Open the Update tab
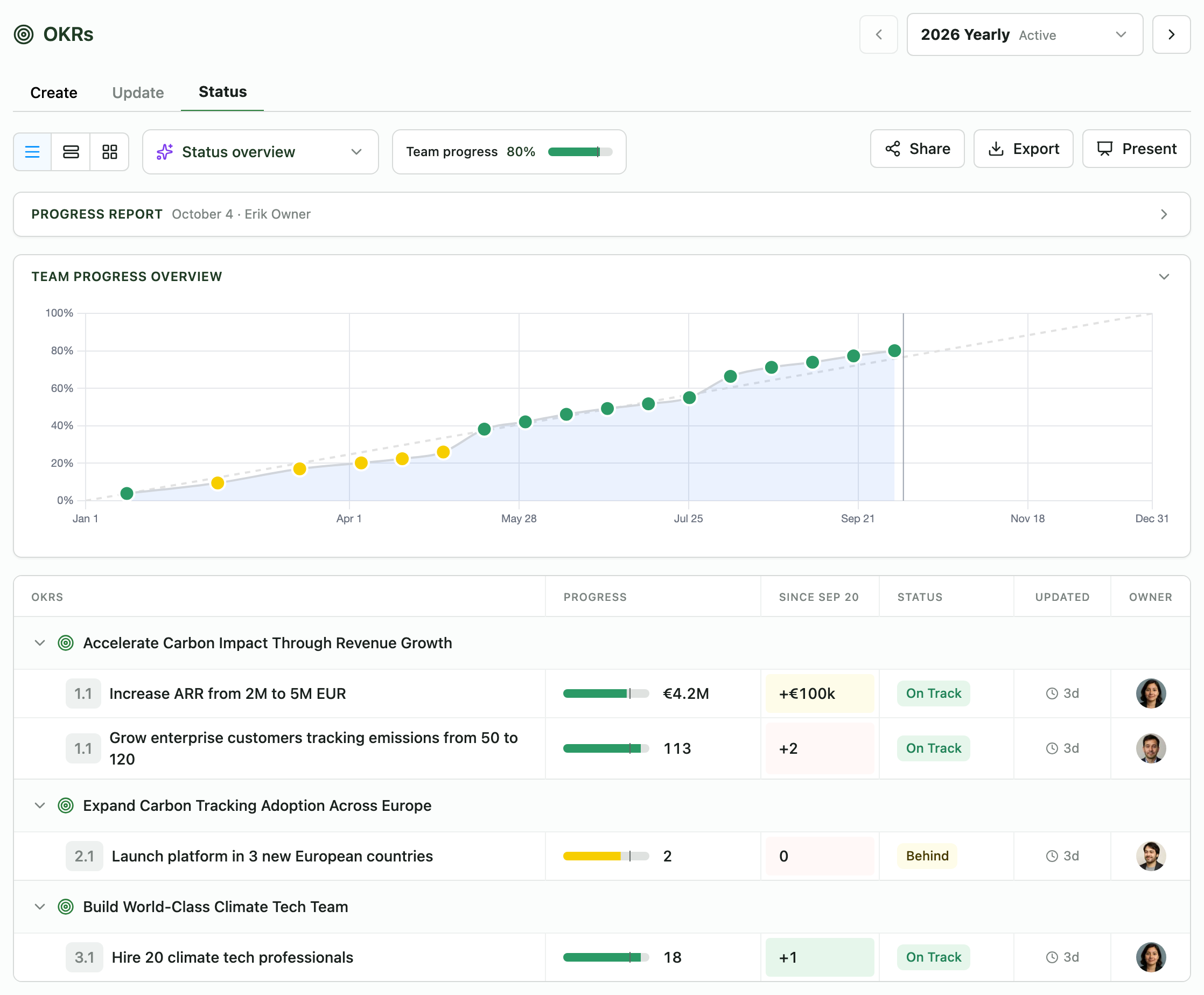 [138, 93]
